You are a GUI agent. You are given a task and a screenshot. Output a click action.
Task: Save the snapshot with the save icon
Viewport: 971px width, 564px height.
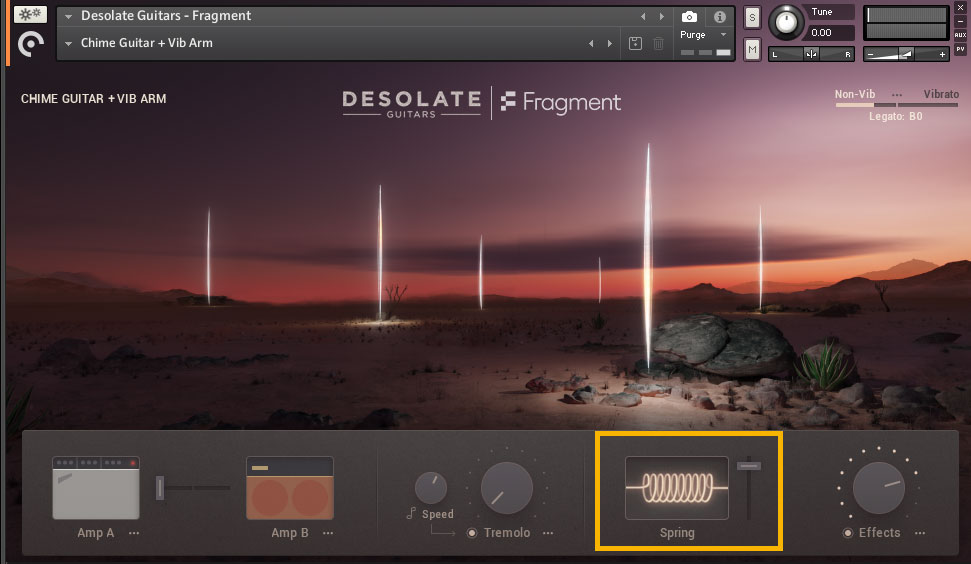tap(635, 43)
